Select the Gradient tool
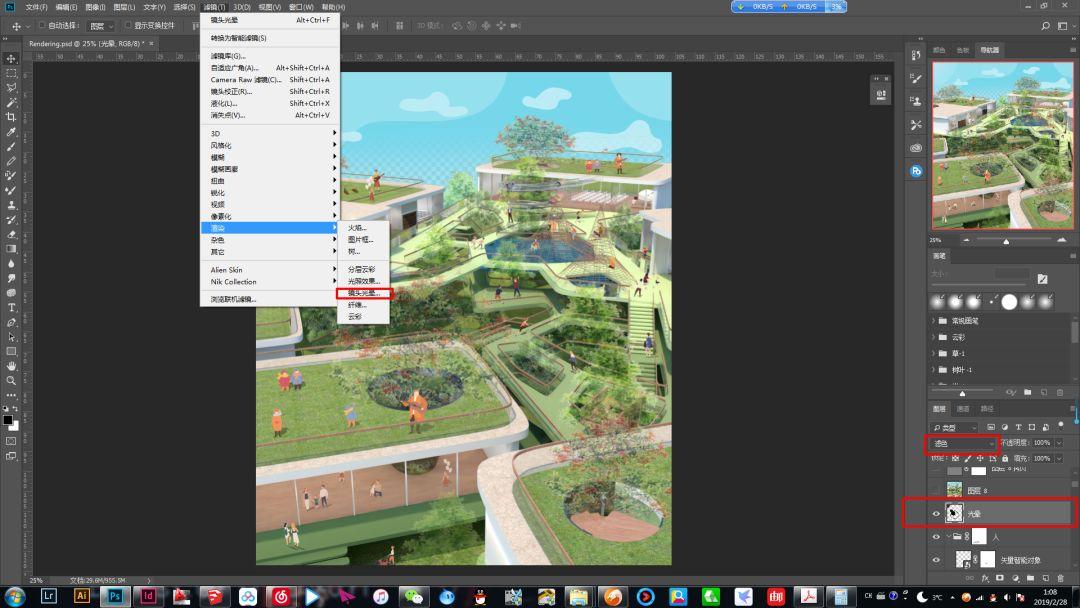Screen dimensions: 1080x608 point(11,249)
